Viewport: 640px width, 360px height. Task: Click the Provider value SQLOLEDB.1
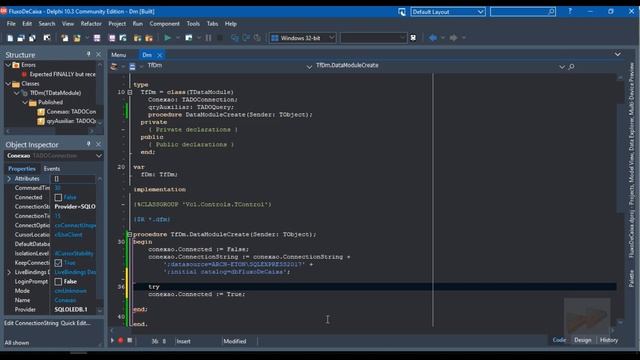[x=71, y=310]
